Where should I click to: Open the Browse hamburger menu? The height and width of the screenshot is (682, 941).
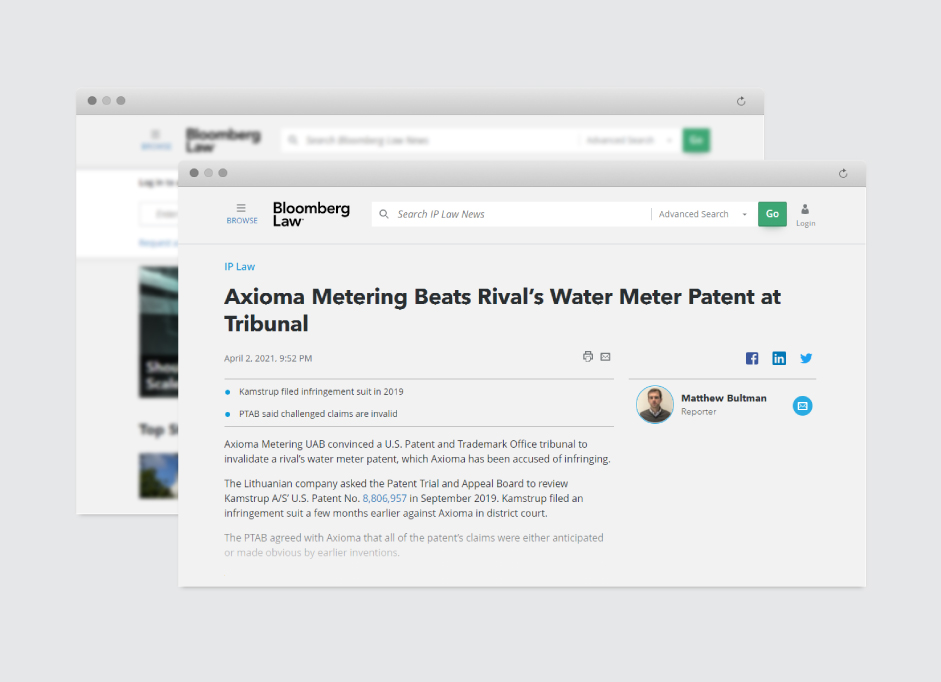pyautogui.click(x=241, y=212)
